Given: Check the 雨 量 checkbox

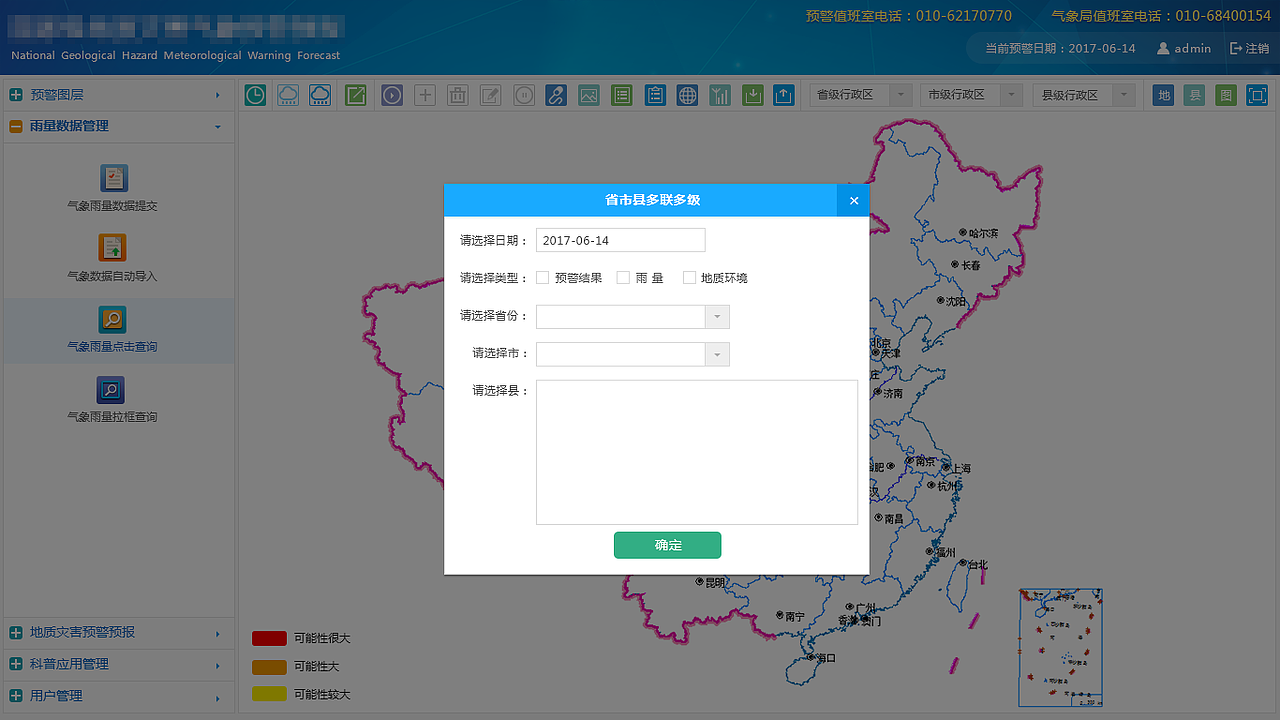Looking at the screenshot, I should coord(623,278).
